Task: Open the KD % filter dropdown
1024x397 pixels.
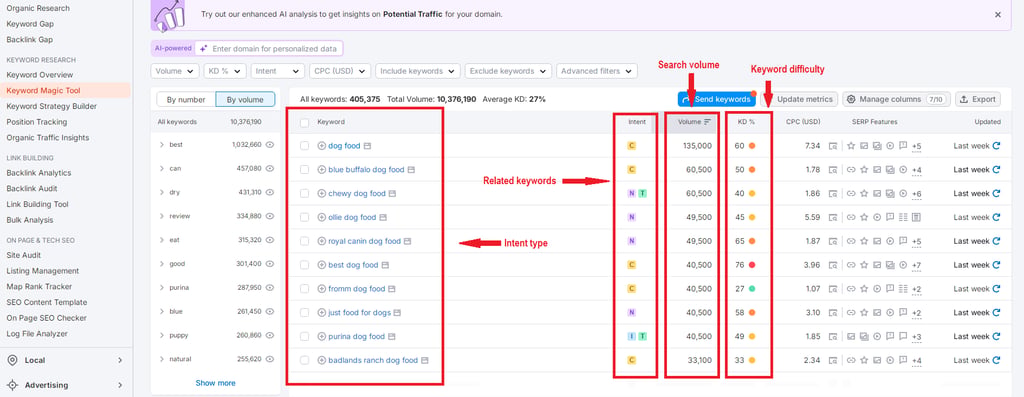Action: [x=225, y=71]
